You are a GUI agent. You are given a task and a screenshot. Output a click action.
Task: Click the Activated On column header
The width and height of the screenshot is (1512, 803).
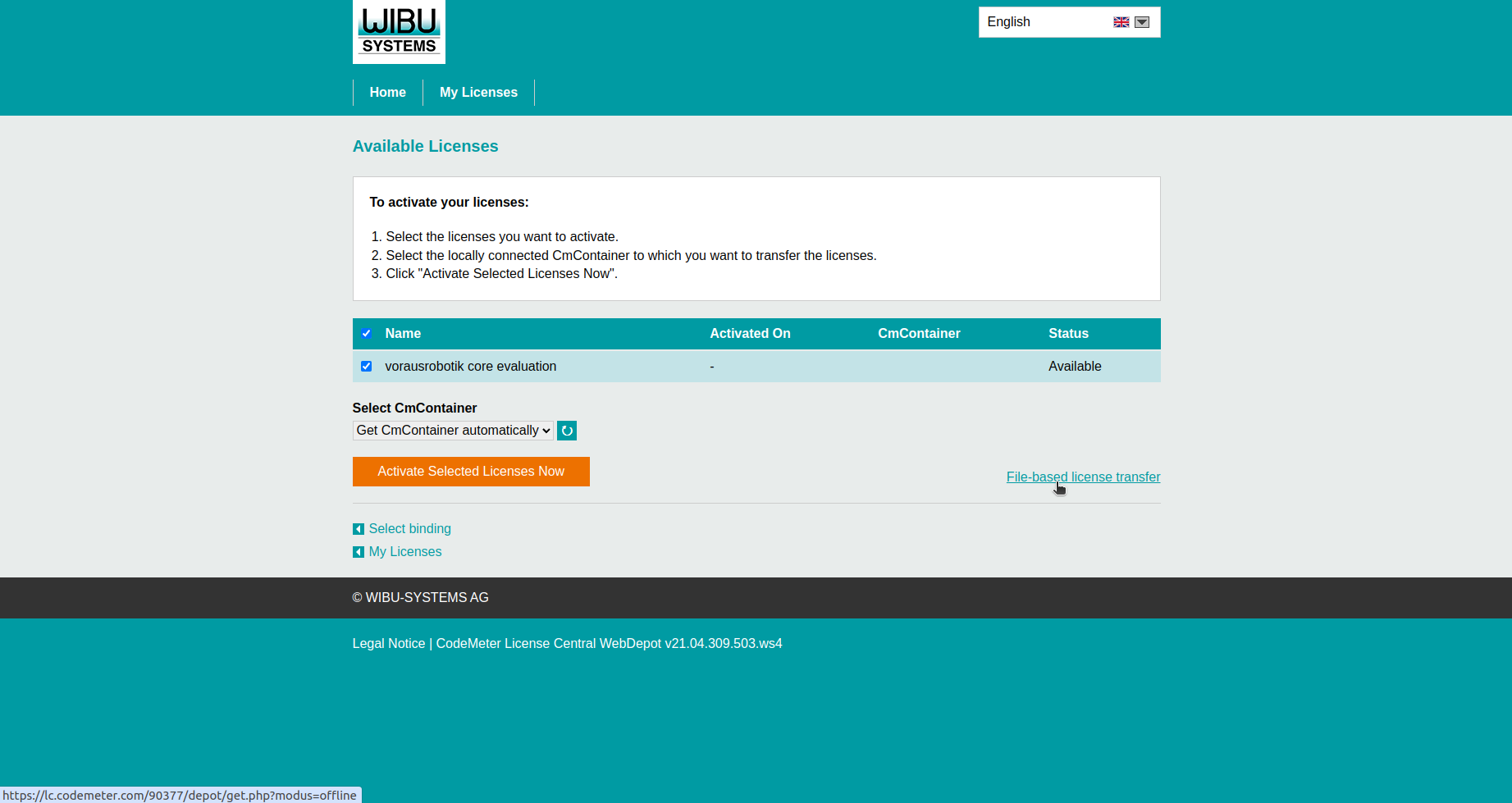point(750,334)
